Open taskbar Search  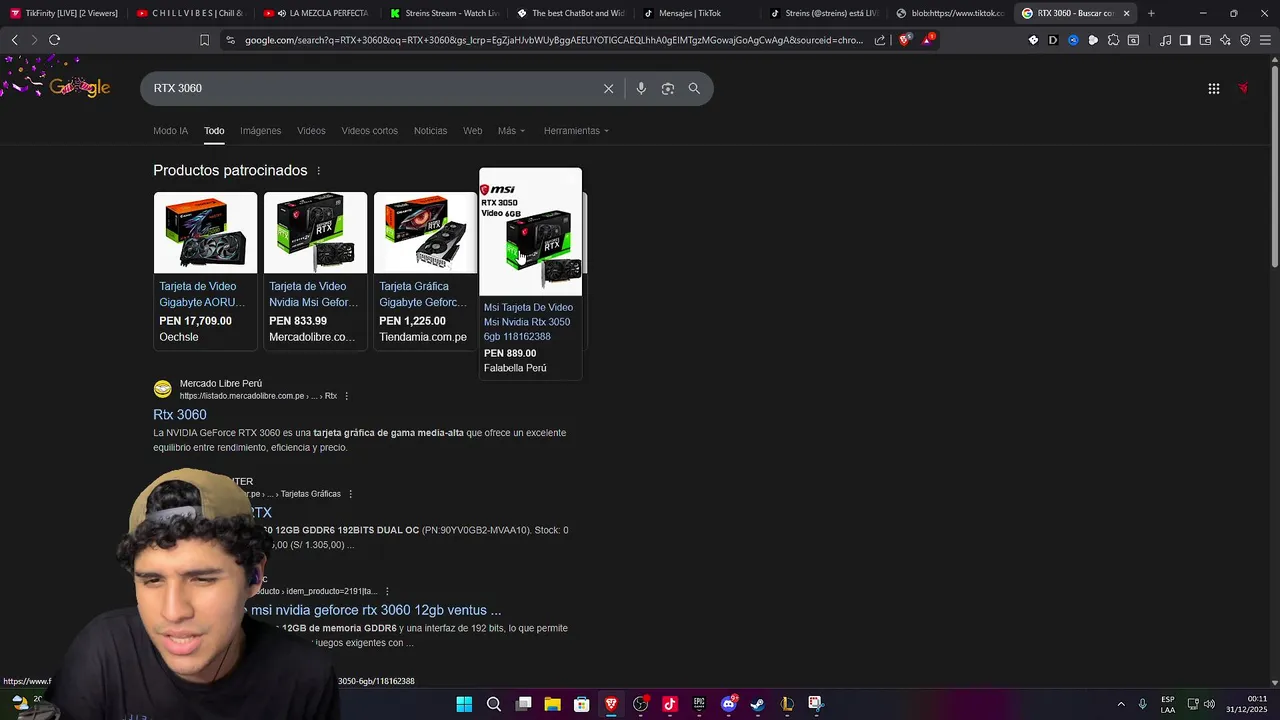pyautogui.click(x=493, y=704)
